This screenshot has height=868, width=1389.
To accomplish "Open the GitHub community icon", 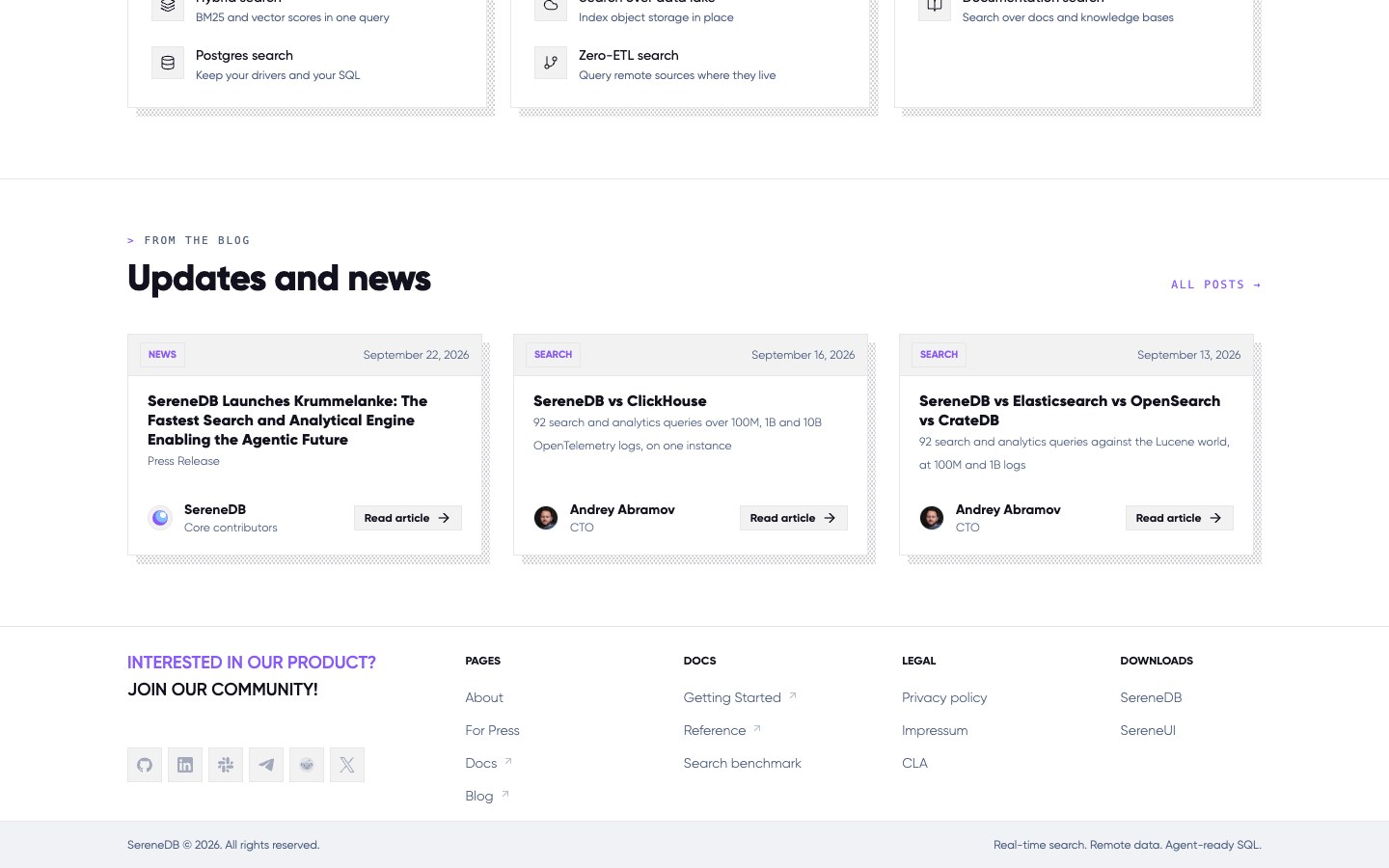I will pyautogui.click(x=145, y=765).
